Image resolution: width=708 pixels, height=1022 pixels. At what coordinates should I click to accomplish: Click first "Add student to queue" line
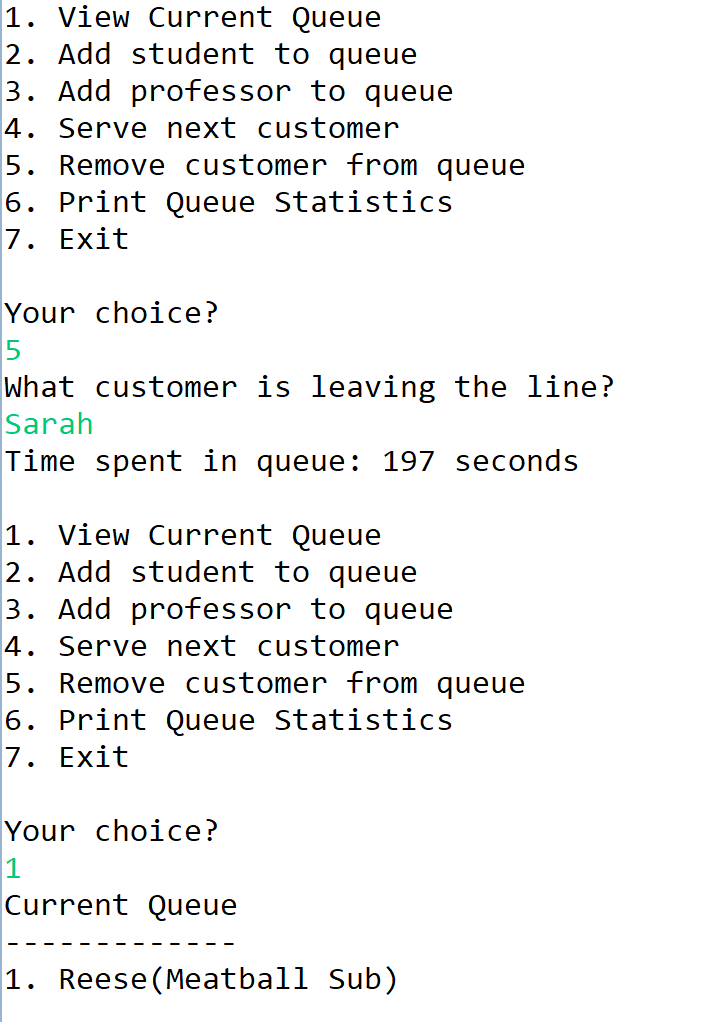(x=211, y=55)
